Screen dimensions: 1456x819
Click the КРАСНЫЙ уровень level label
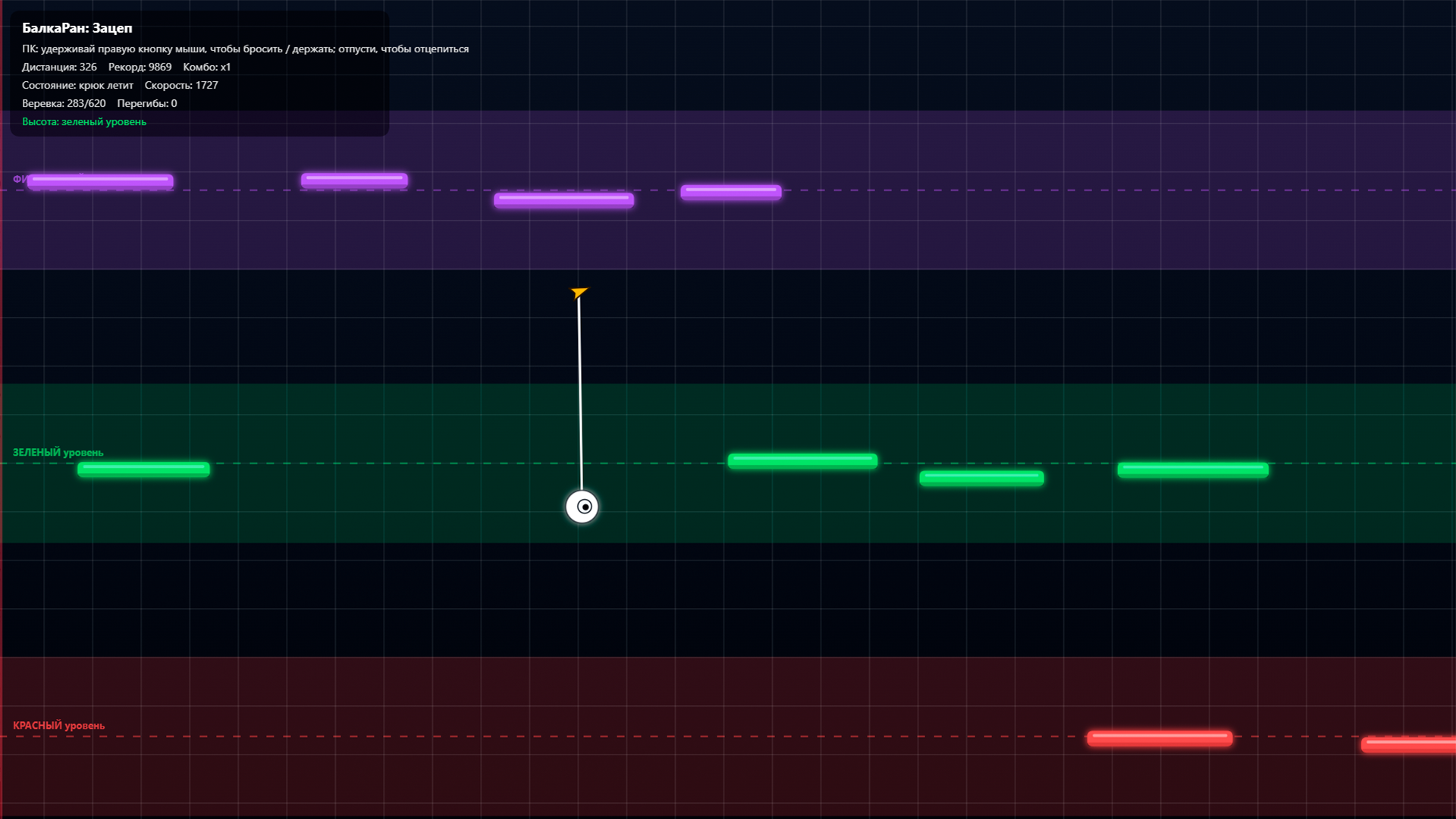(x=58, y=725)
